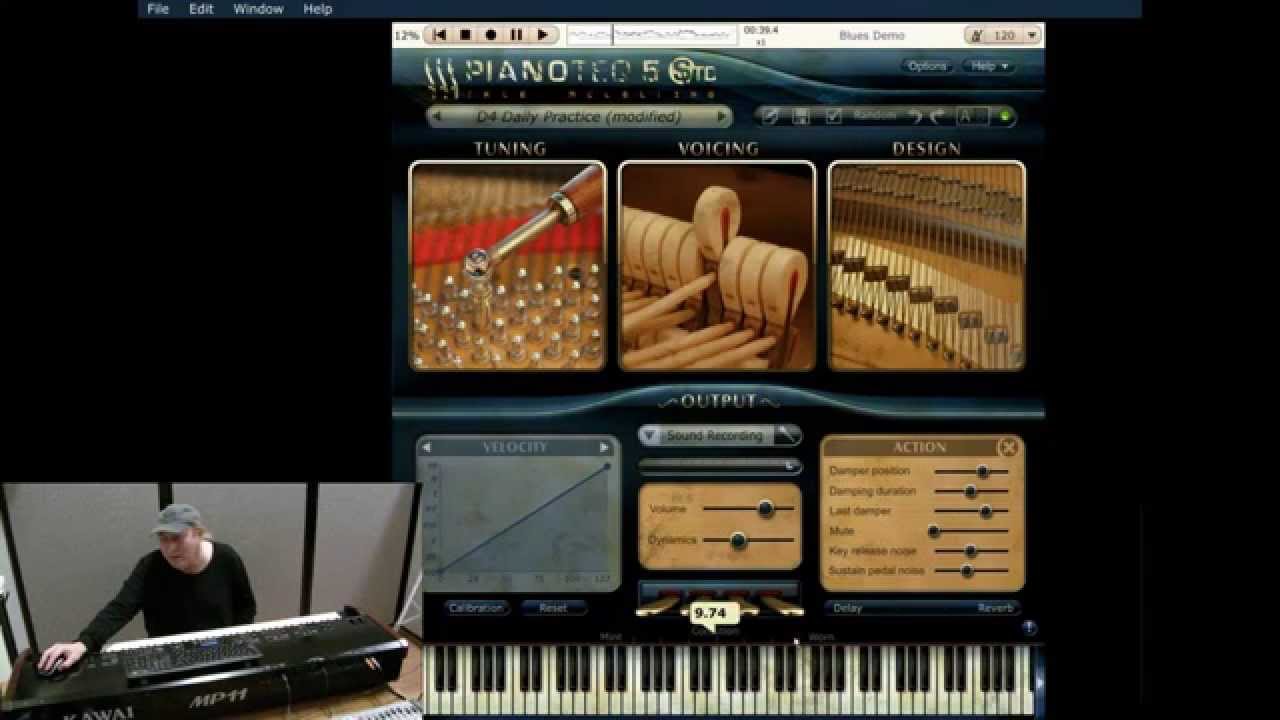Toggle the metronome icon
Screen dimensions: 1280x720
pyautogui.click(x=978, y=35)
